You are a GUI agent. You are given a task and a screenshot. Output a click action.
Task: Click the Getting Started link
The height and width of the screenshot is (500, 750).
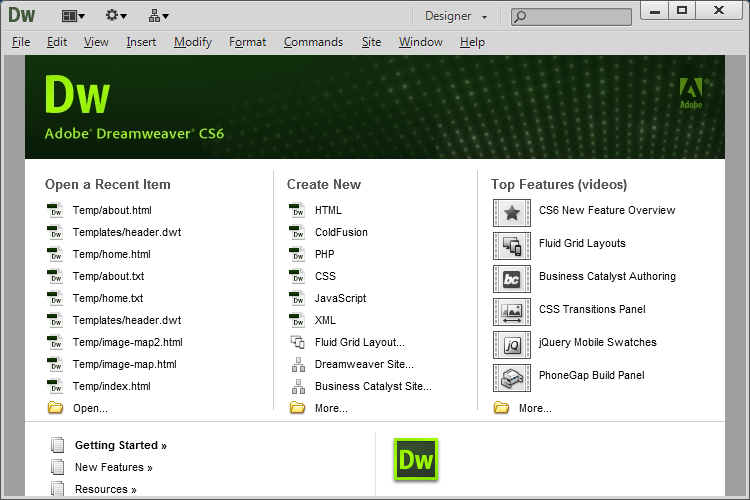120,445
